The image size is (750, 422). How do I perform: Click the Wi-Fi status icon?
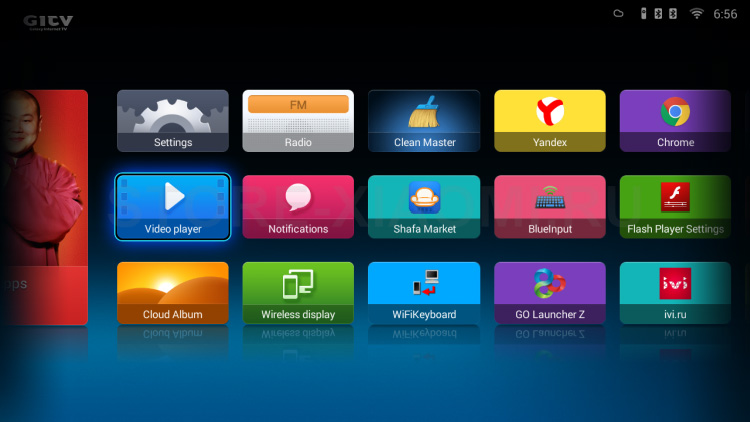696,13
